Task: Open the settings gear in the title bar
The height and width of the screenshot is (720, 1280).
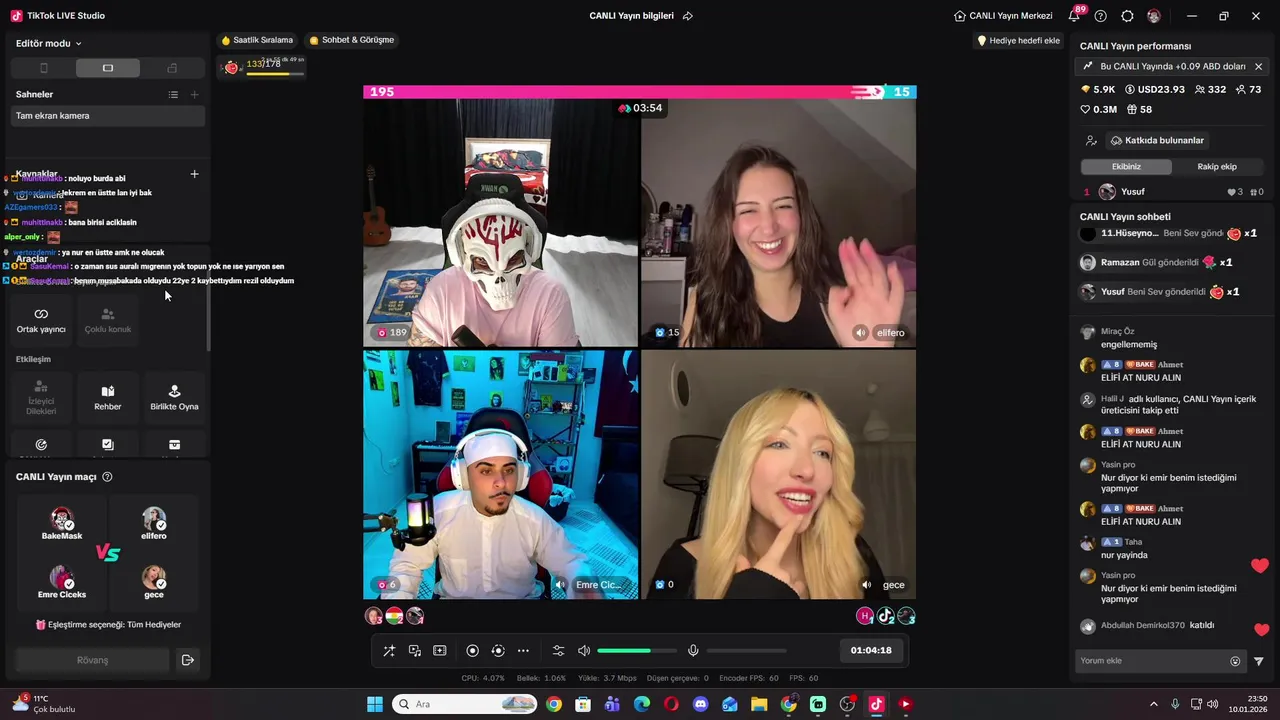Action: (1127, 16)
